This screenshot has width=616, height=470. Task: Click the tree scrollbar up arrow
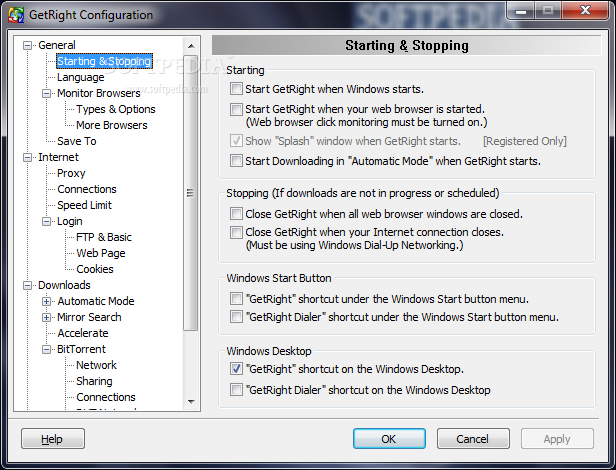coord(191,46)
